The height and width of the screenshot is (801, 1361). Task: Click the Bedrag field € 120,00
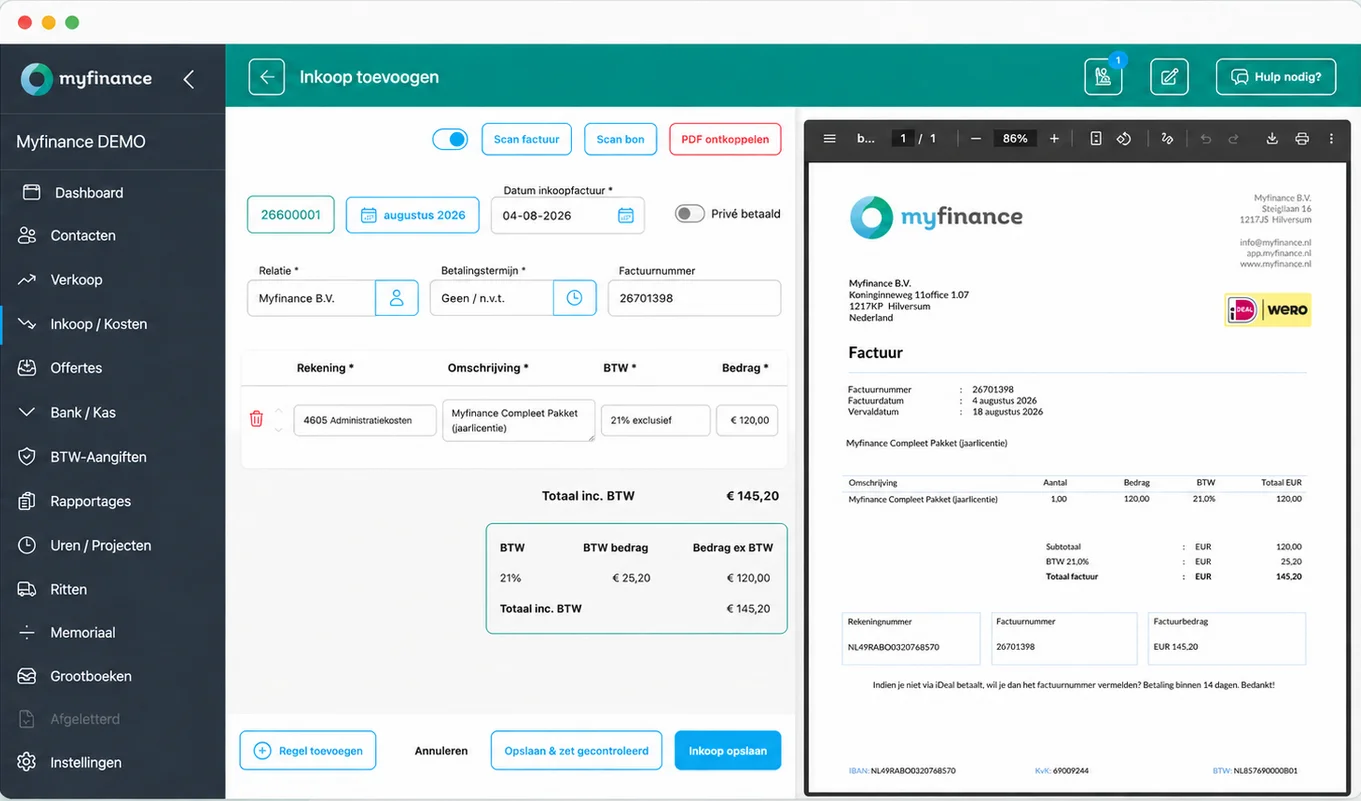click(x=747, y=420)
